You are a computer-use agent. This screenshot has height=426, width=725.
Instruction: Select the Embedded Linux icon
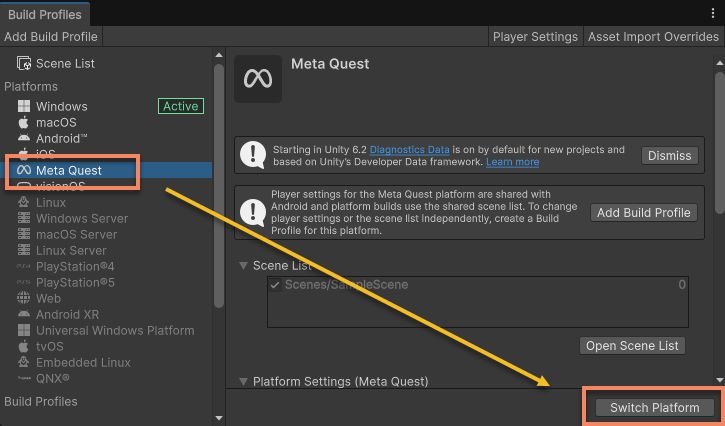coord(24,362)
